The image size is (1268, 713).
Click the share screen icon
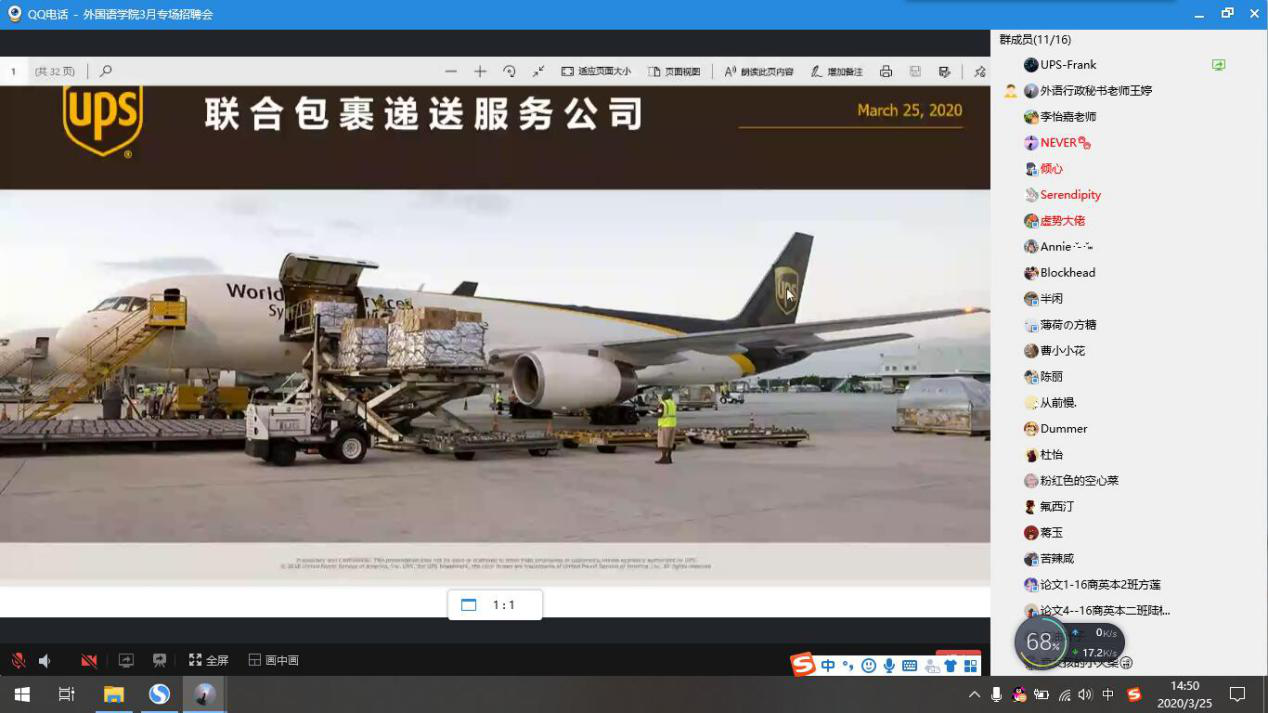(x=126, y=661)
